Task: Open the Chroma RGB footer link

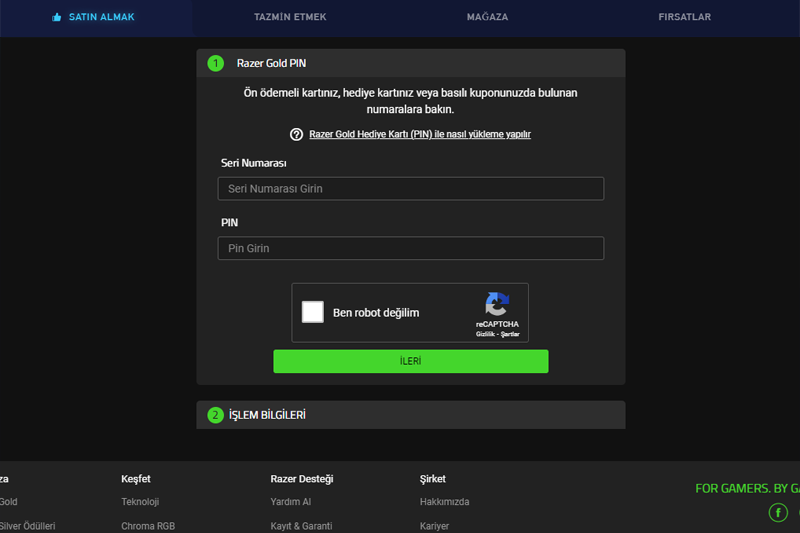Action: click(148, 526)
